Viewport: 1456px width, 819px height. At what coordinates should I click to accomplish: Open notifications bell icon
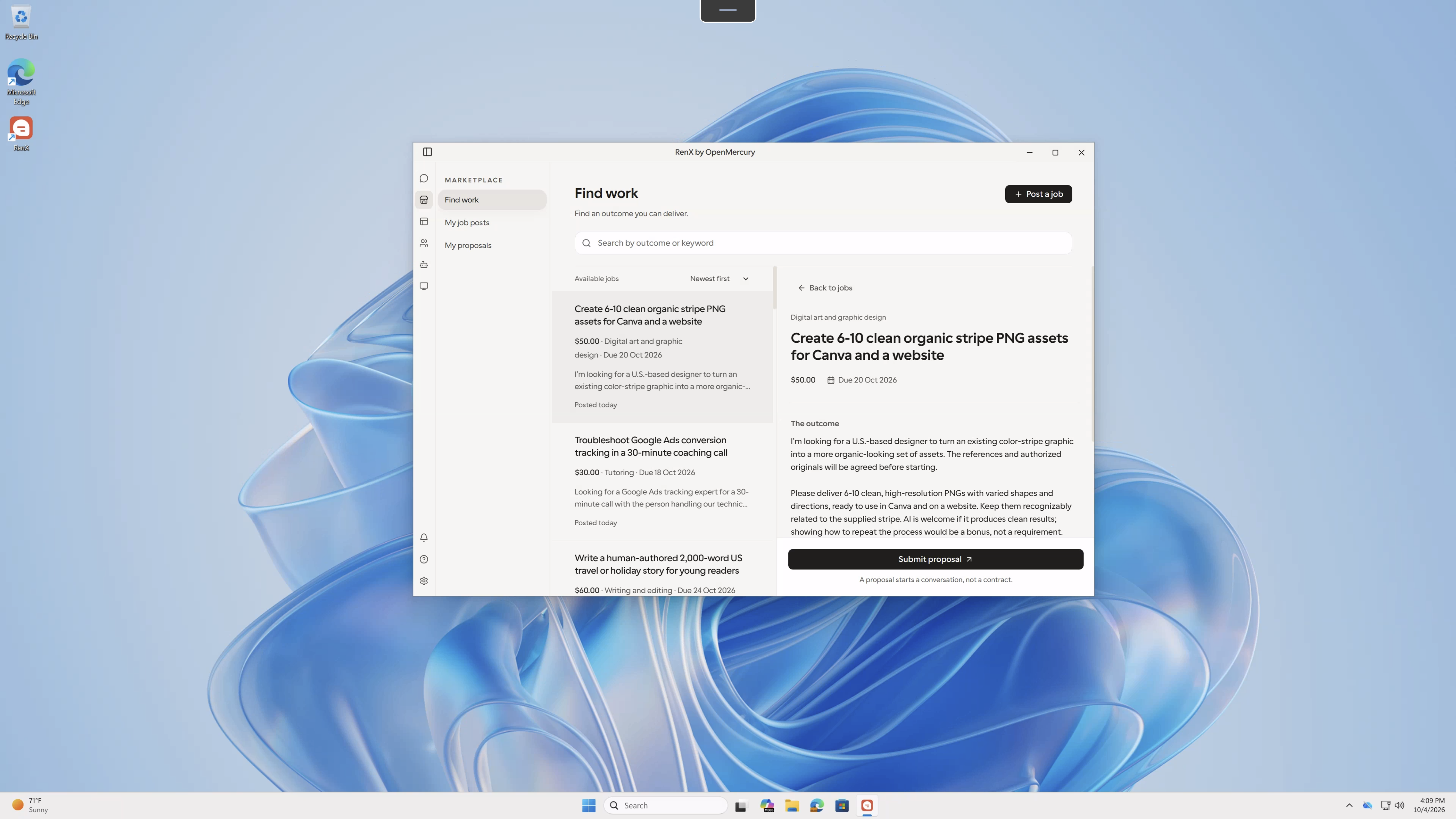click(x=424, y=537)
